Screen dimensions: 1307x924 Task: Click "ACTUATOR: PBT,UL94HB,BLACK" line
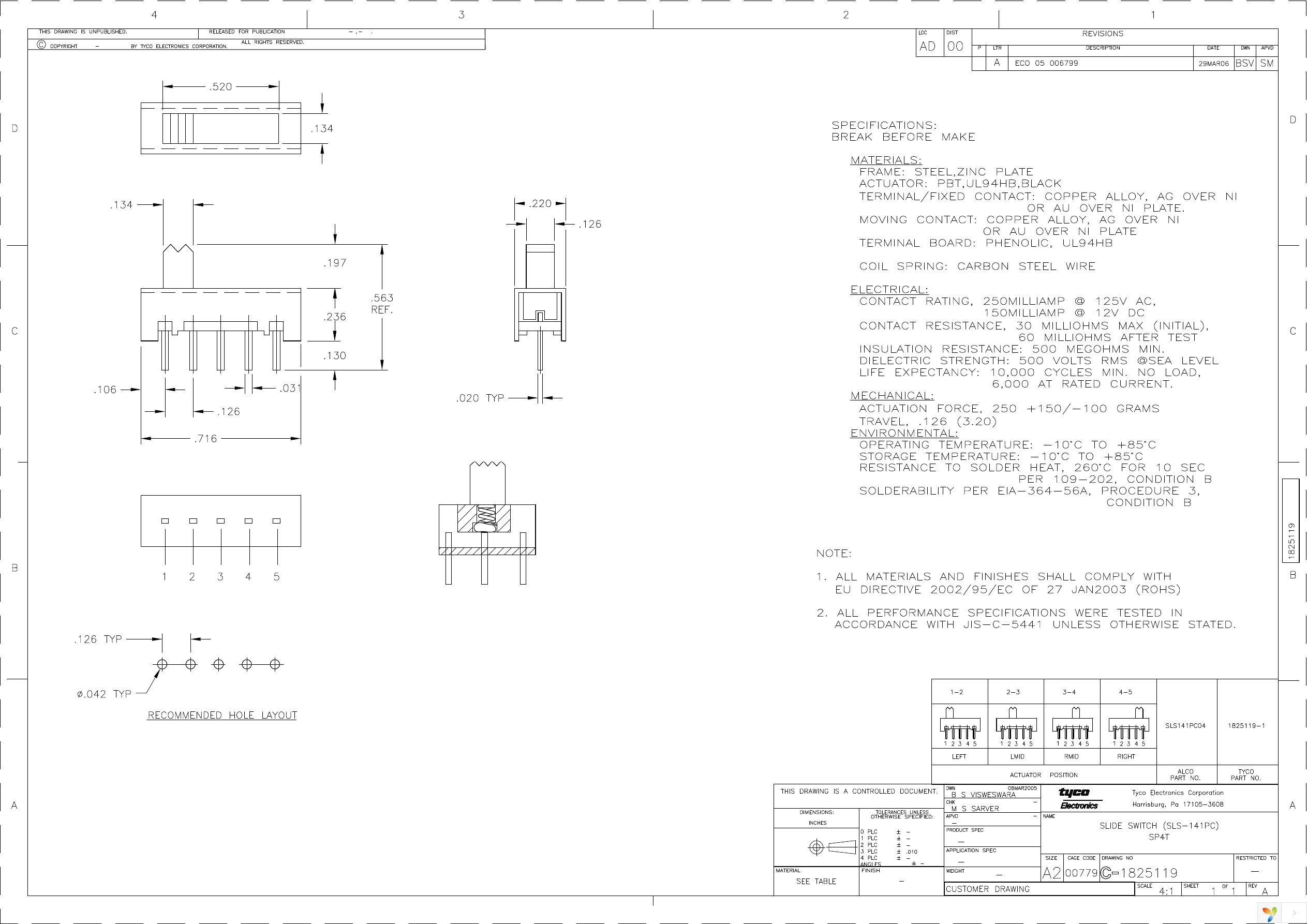click(x=960, y=184)
